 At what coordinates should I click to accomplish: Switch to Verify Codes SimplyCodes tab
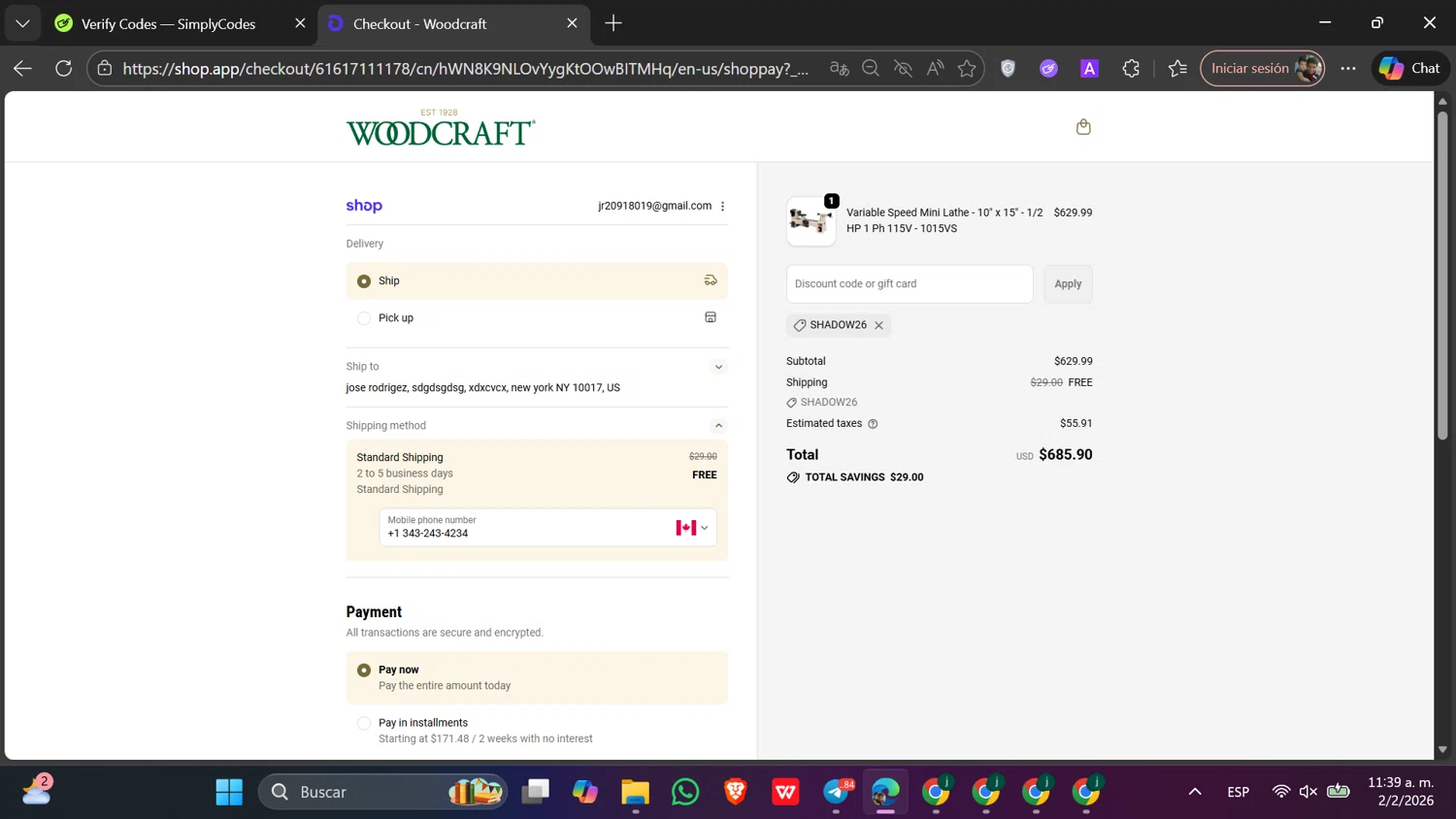pos(169,23)
